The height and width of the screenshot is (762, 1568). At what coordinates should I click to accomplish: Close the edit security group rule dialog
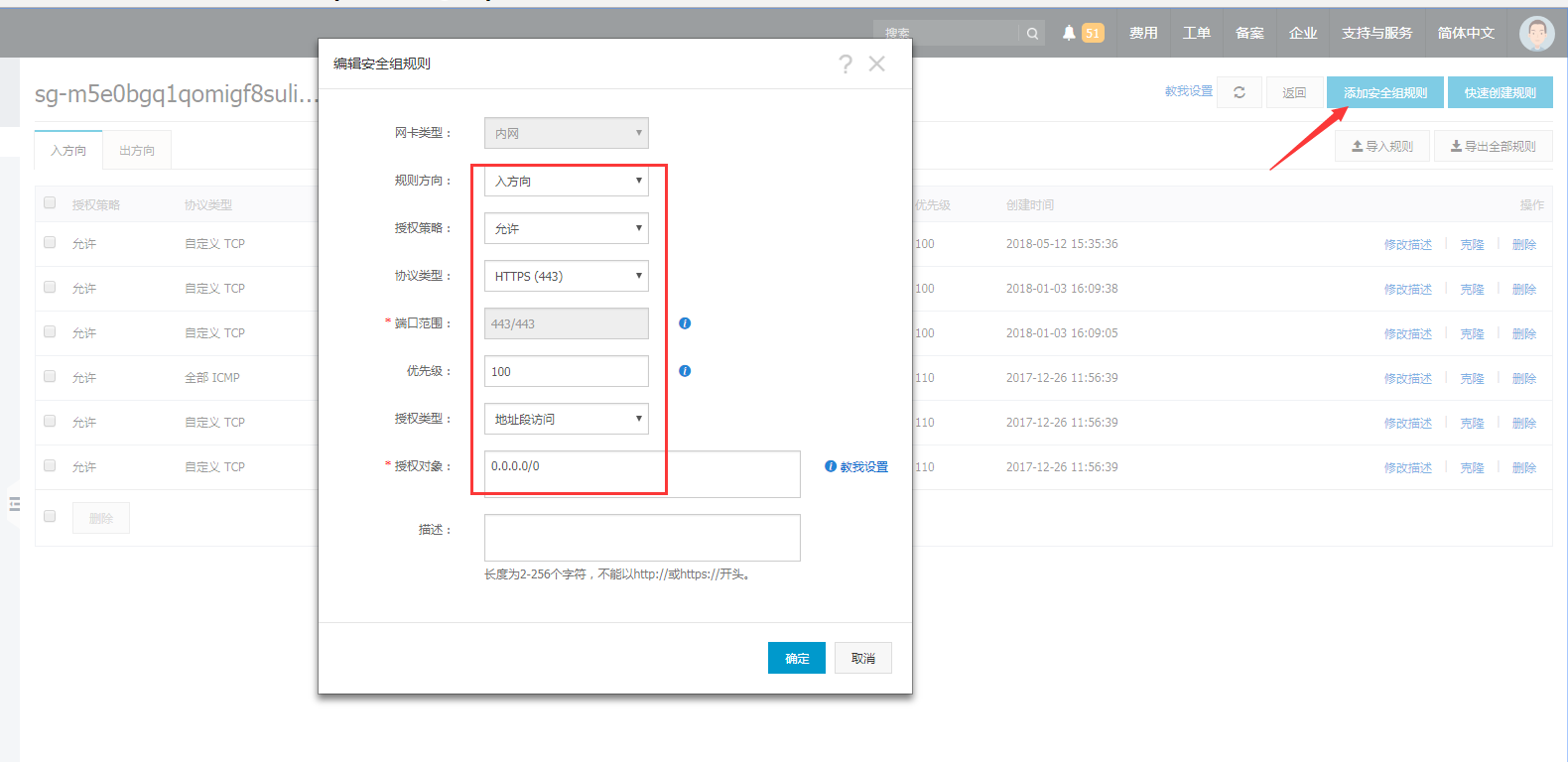click(x=876, y=64)
